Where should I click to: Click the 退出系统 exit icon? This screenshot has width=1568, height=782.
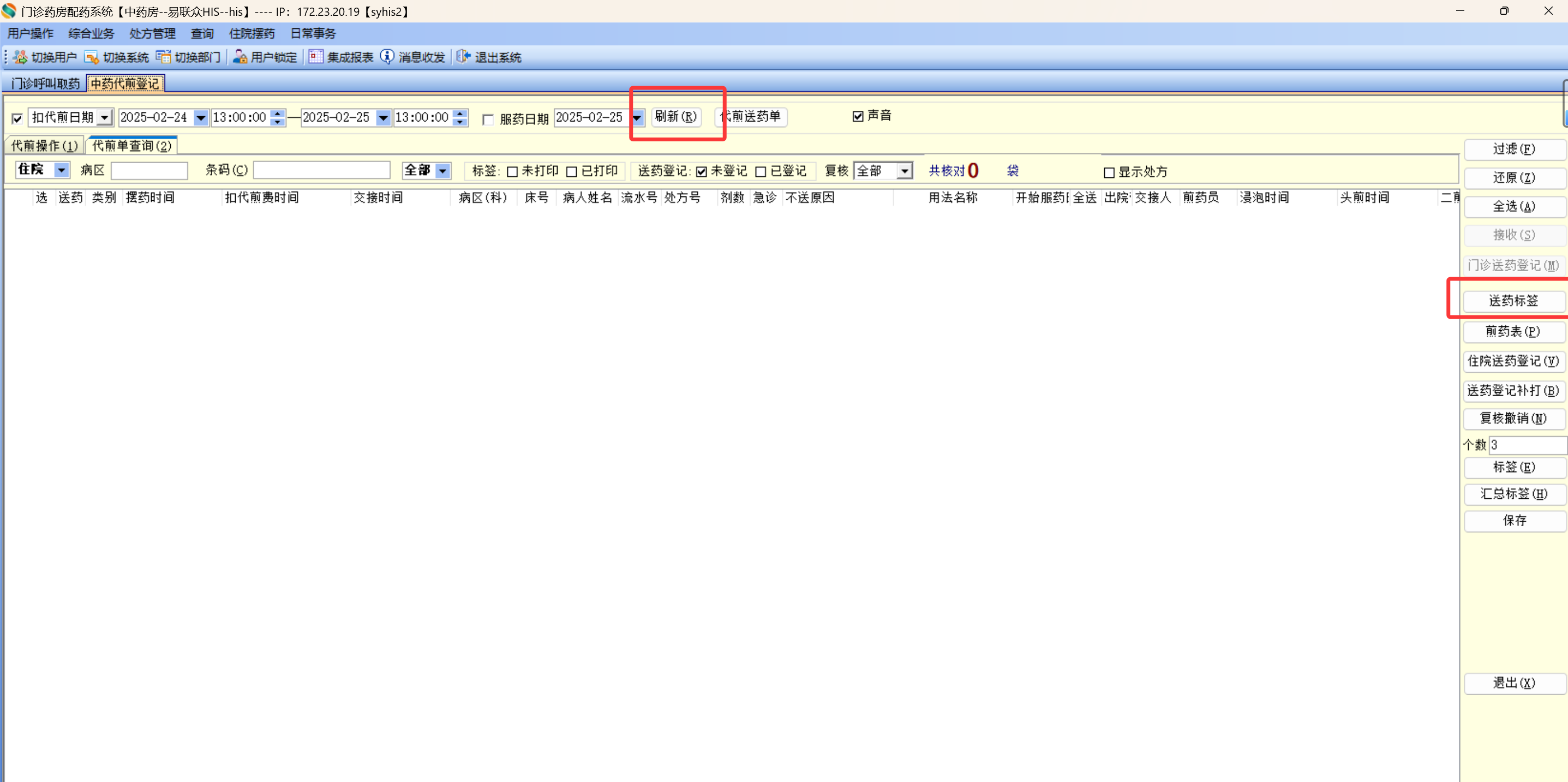463,57
